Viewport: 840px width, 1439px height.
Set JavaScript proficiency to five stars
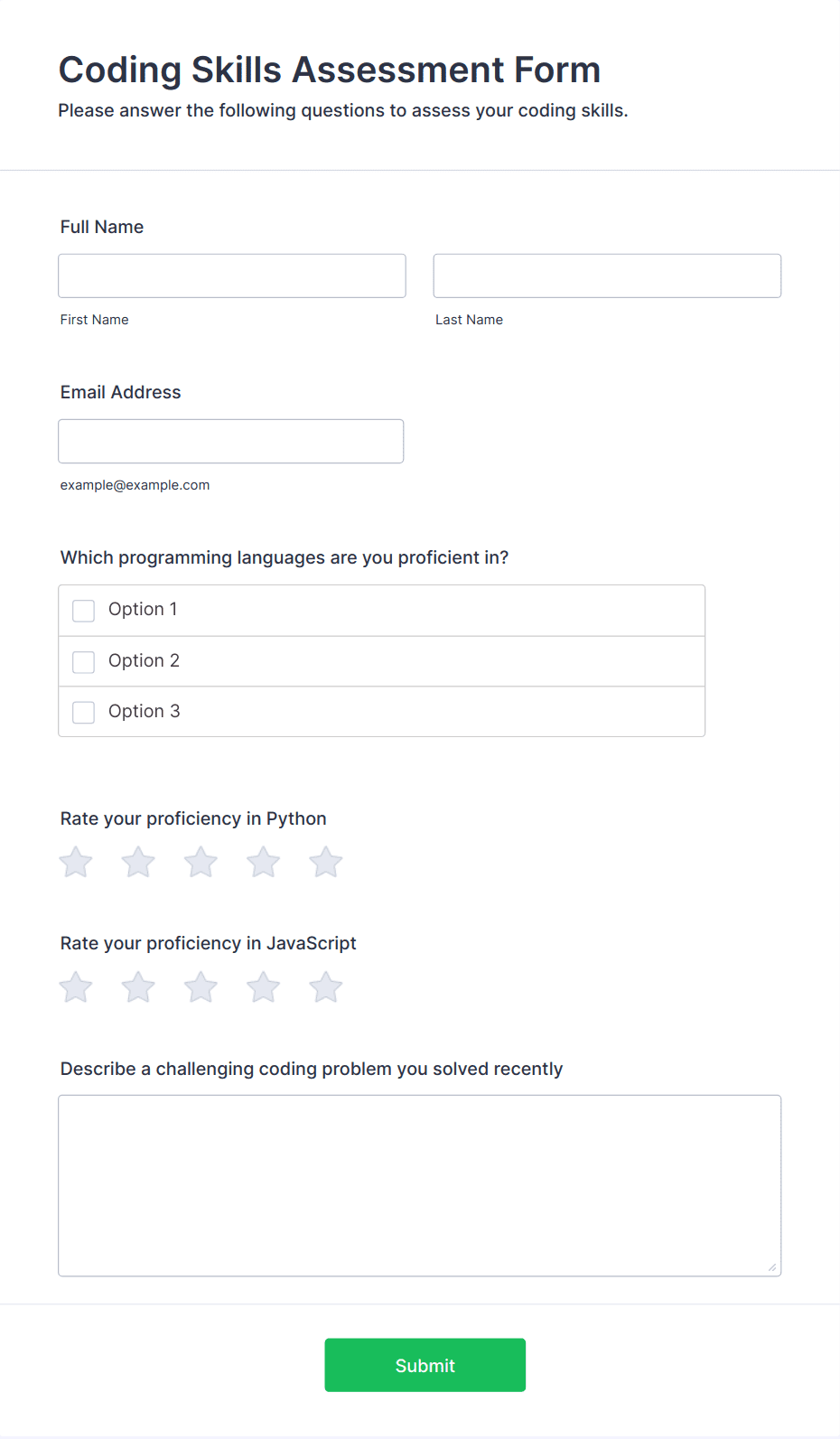[x=326, y=987]
